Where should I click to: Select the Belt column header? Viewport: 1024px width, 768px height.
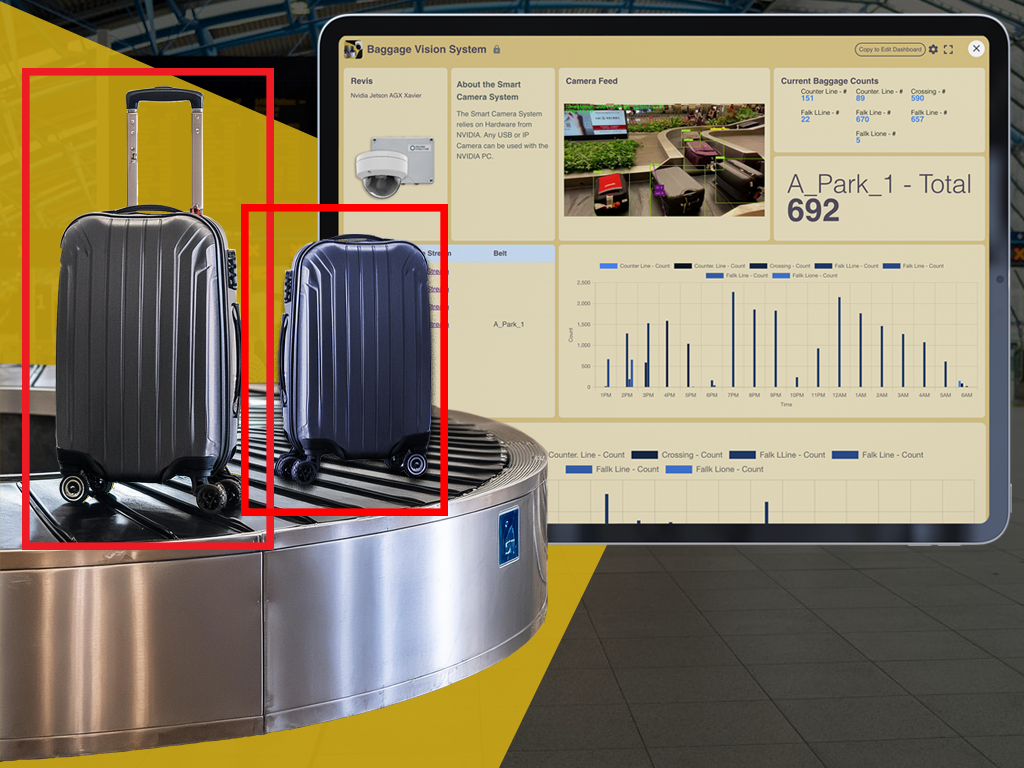[x=500, y=253]
